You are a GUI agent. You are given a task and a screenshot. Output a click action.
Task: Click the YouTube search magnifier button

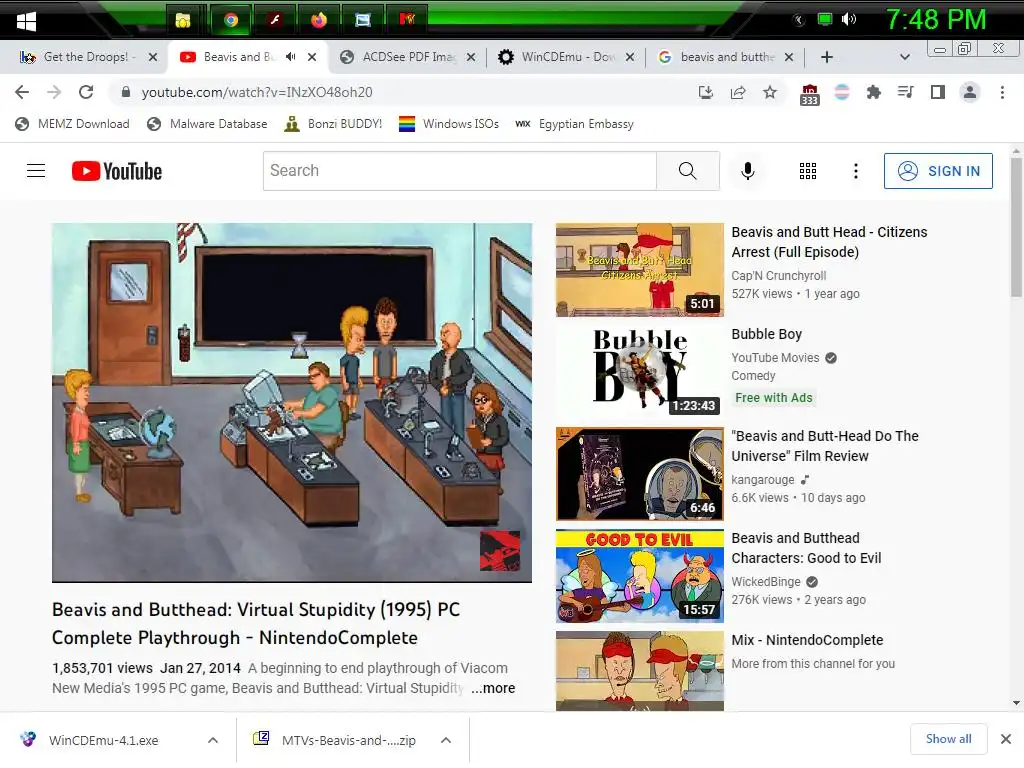tap(688, 171)
